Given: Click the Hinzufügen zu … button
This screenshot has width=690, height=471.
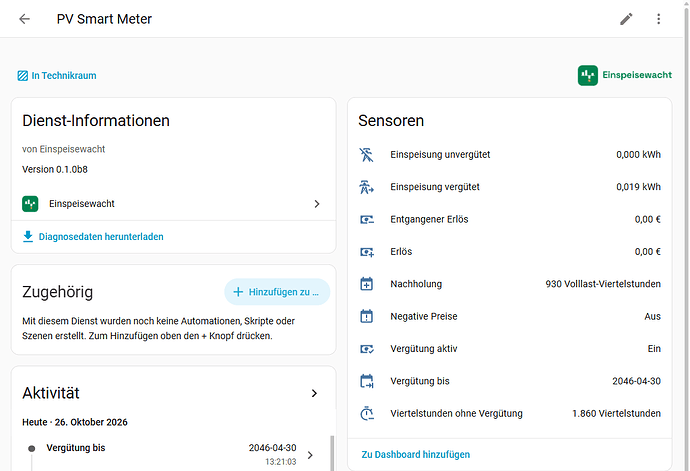Looking at the screenshot, I should coord(277,292).
